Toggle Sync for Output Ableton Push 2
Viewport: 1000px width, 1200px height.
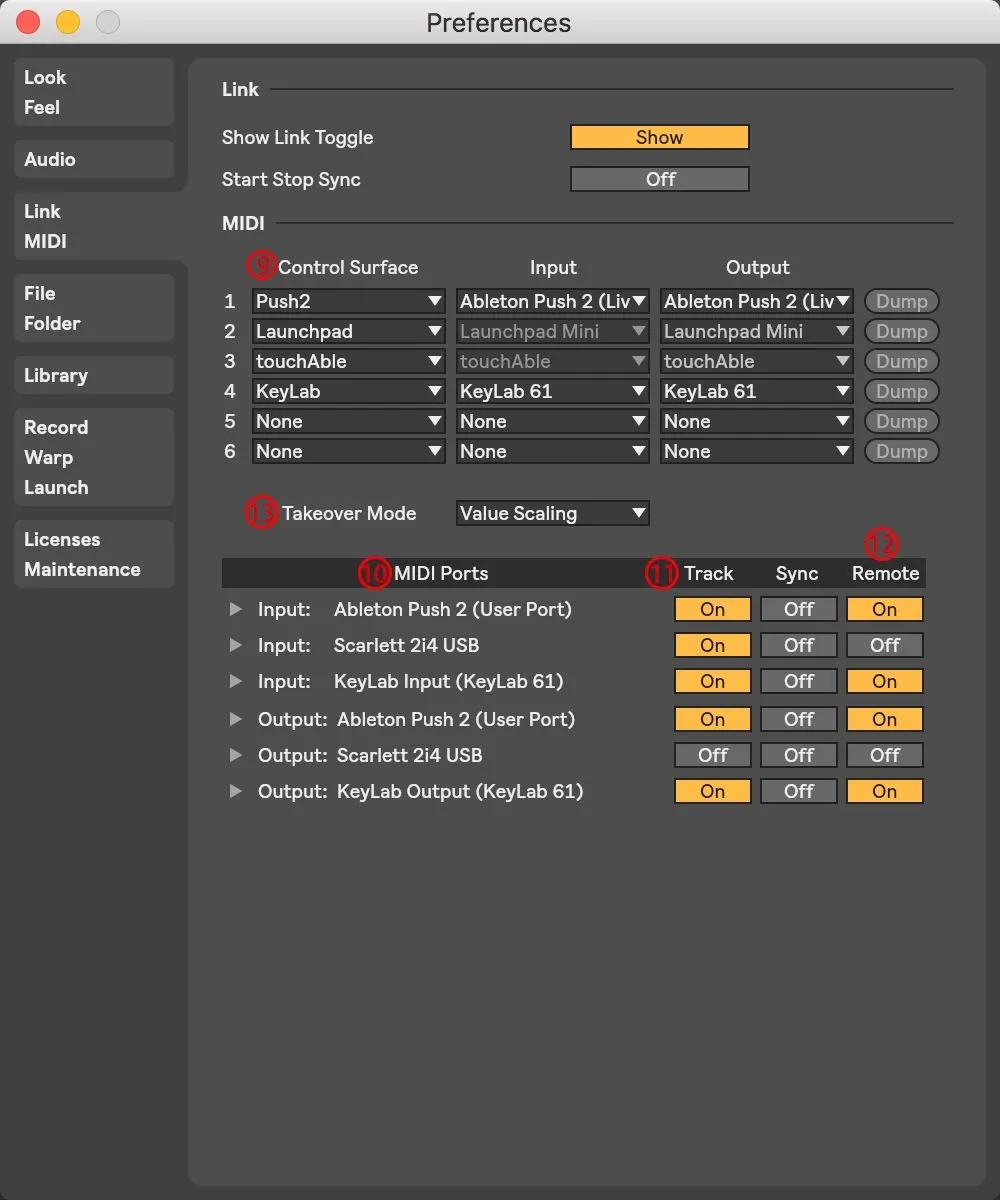coord(799,719)
